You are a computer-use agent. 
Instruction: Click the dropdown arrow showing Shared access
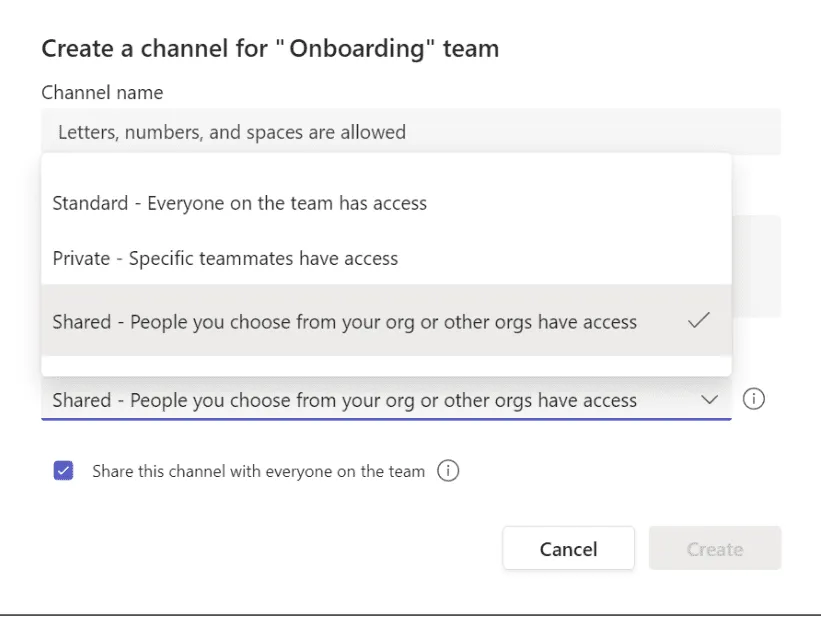[710, 399]
